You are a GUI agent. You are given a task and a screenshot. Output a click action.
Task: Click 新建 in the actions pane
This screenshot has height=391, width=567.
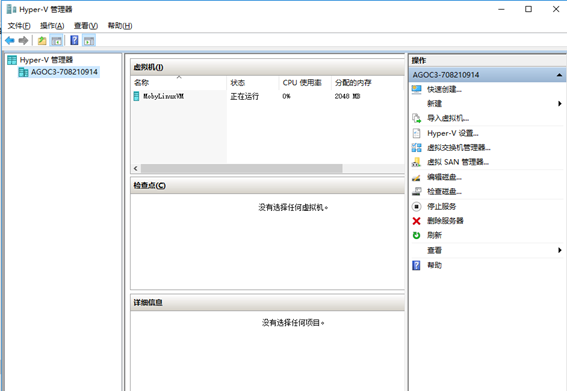click(x=434, y=103)
